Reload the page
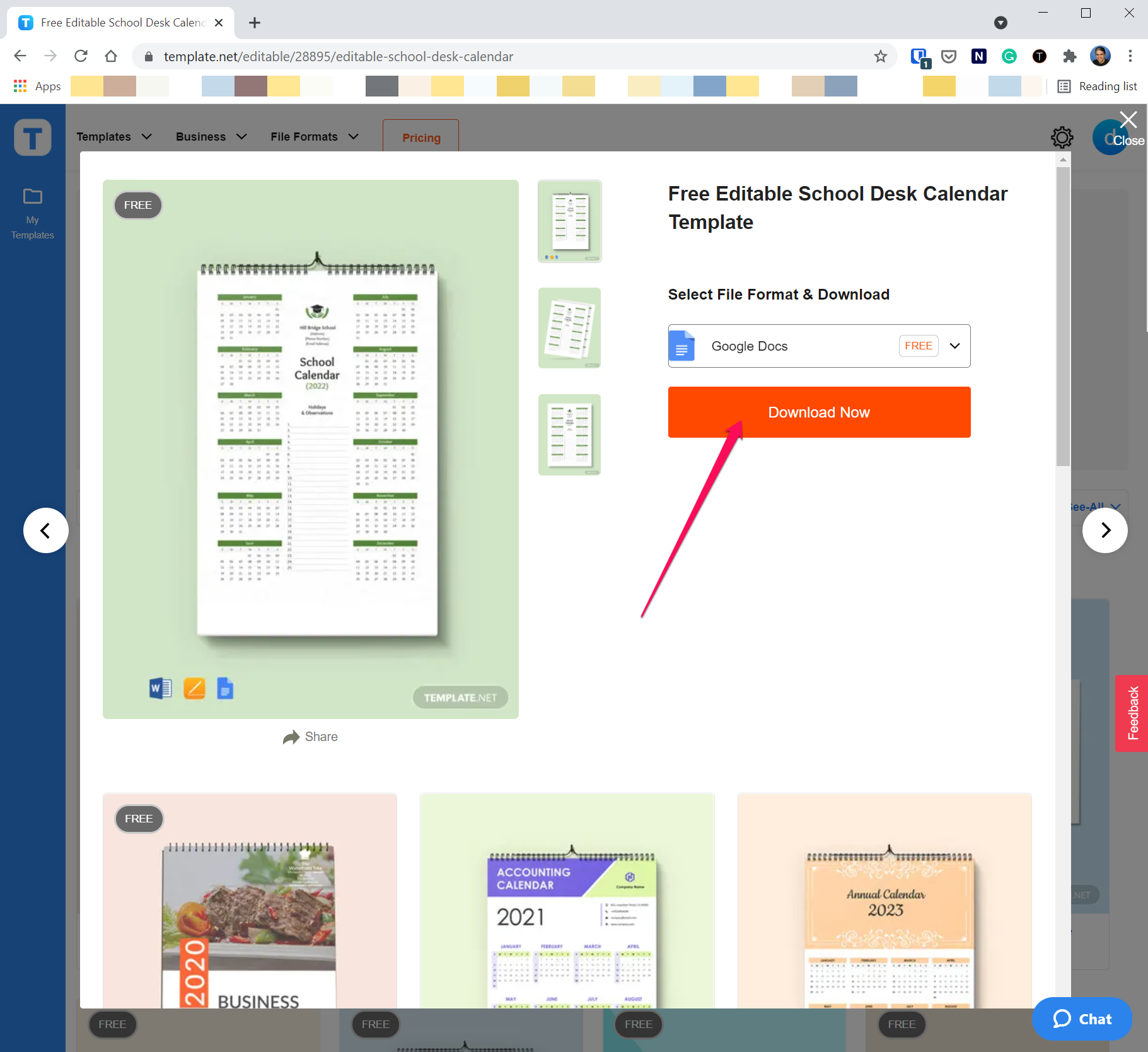Screen dimensions: 1148x1052 click(x=81, y=56)
